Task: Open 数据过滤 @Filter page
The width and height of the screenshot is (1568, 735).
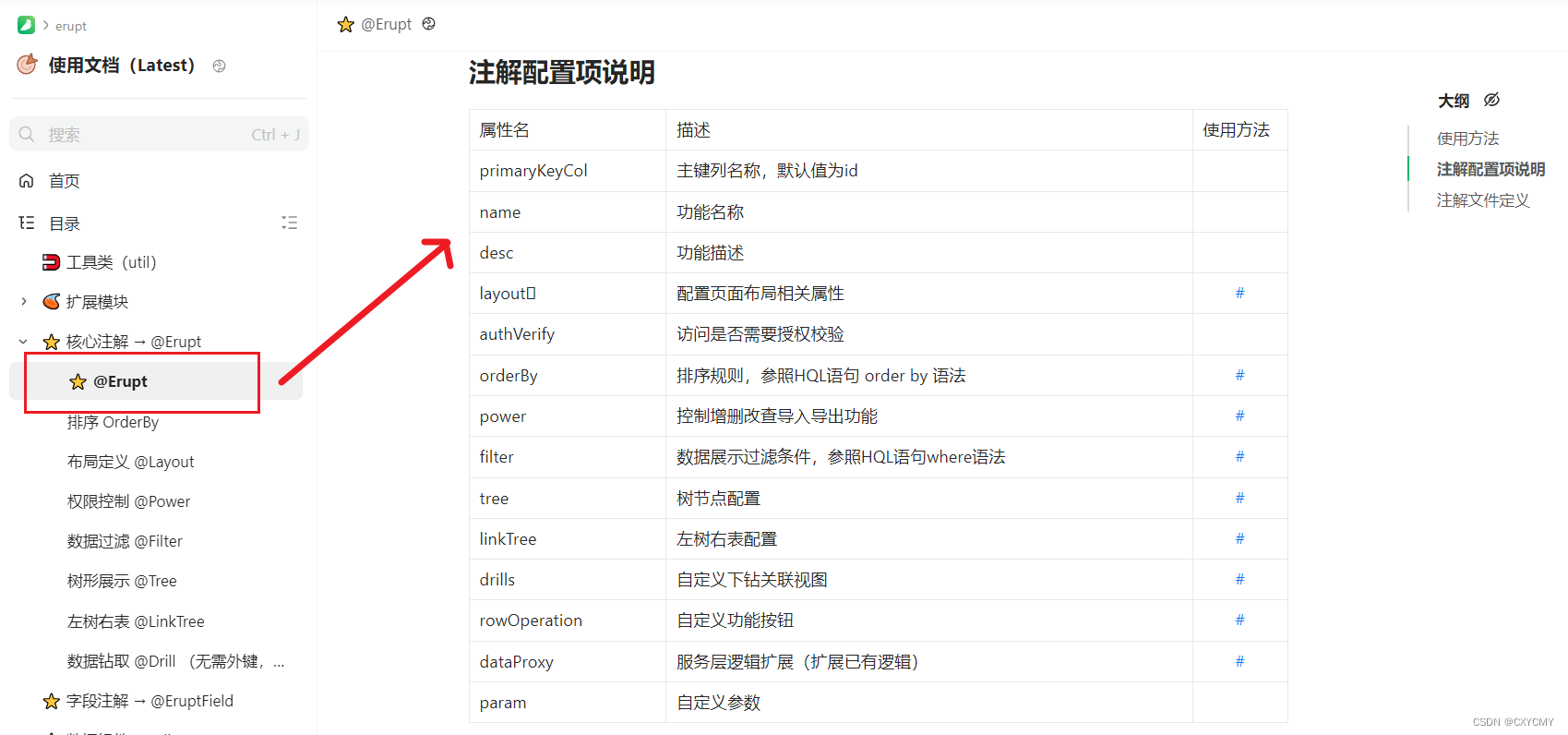Action: pyautogui.click(x=125, y=541)
